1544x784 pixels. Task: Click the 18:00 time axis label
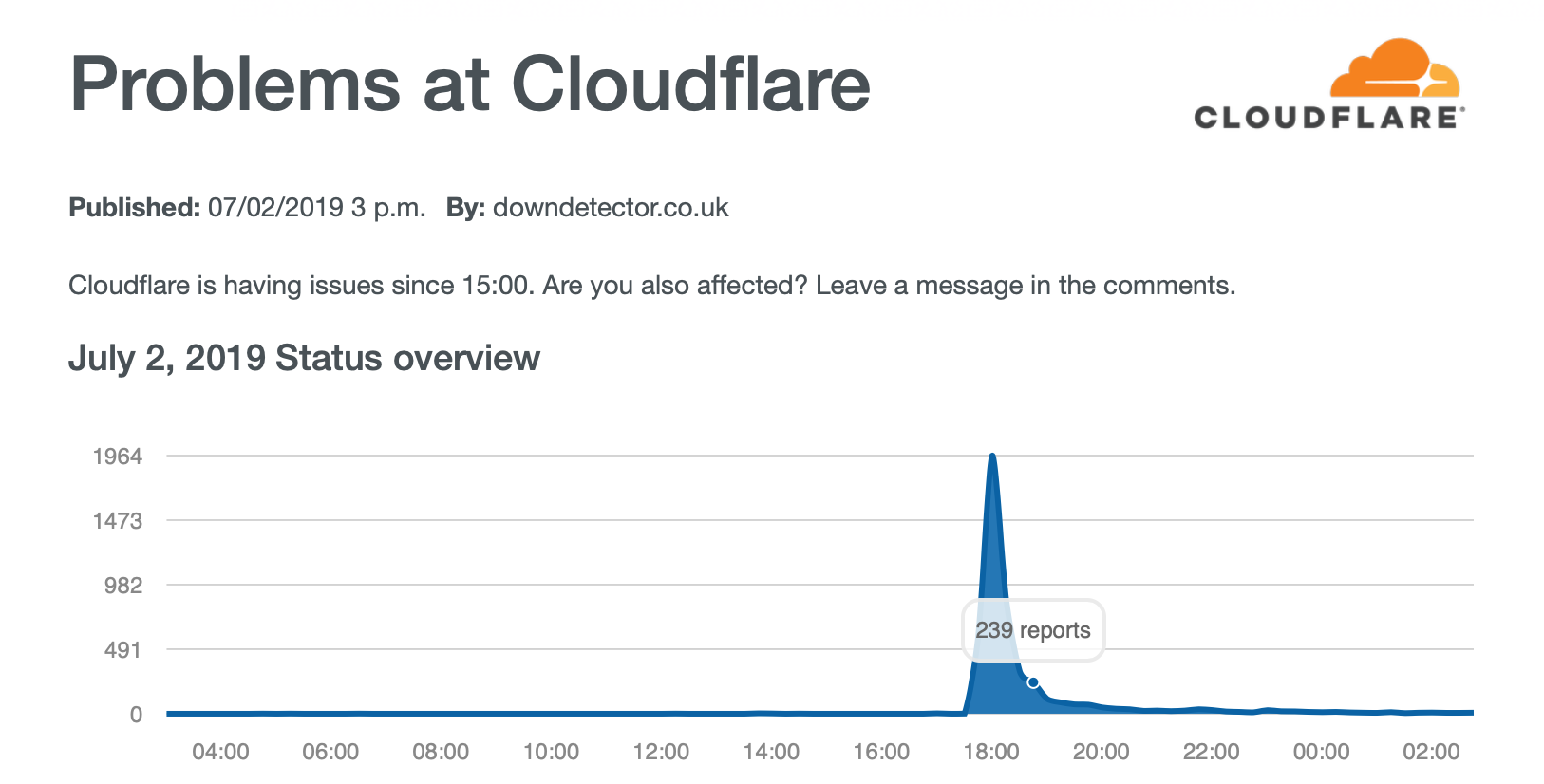tap(991, 752)
